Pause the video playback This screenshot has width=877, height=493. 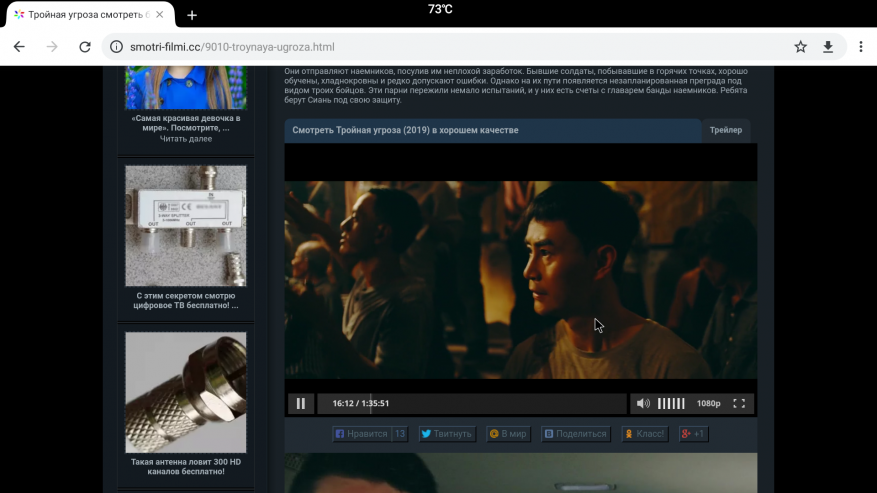[300, 404]
